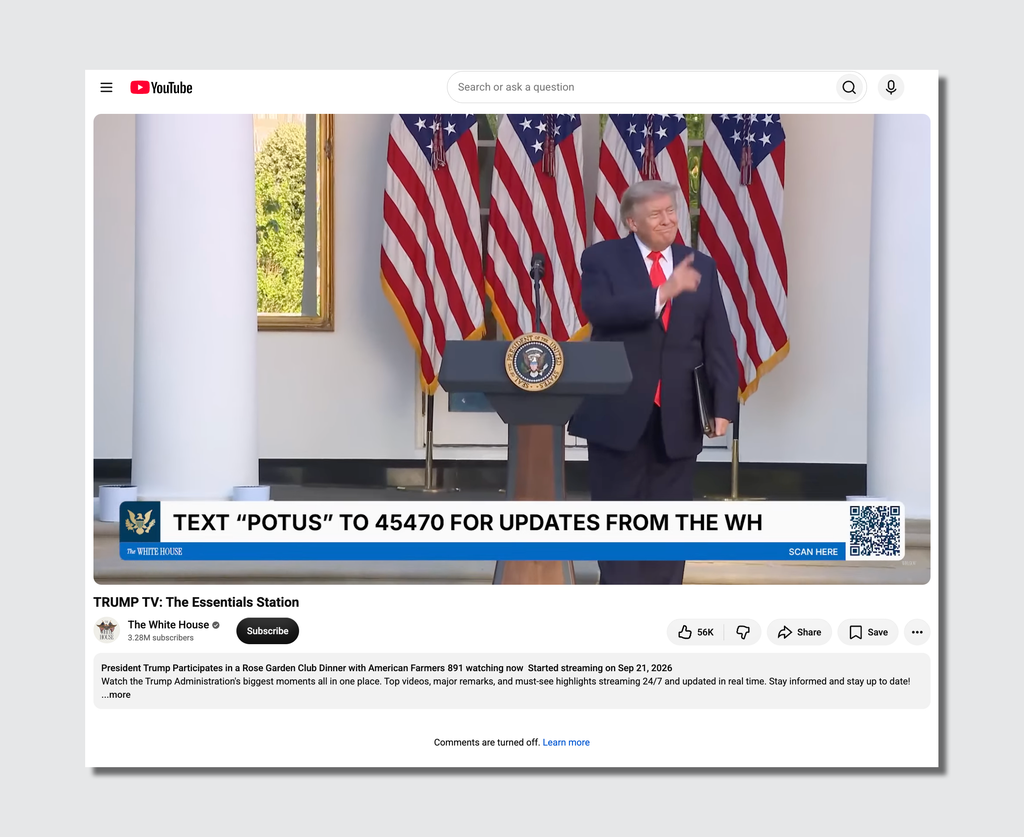Image resolution: width=1024 pixels, height=837 pixels.
Task: Open The White House channel avatar
Action: (106, 630)
